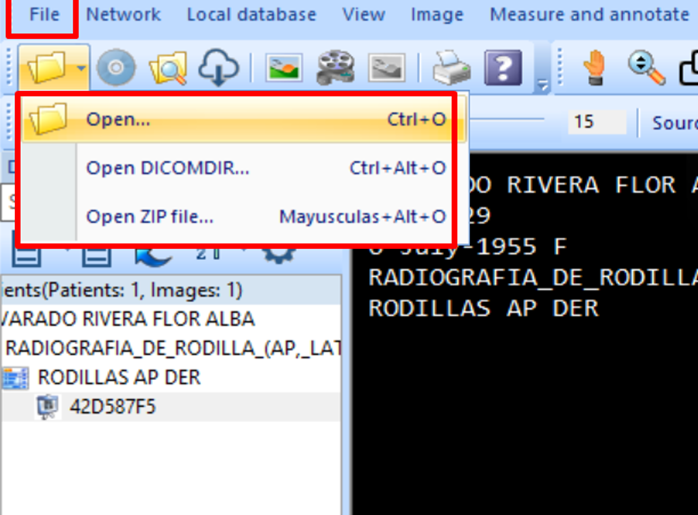Select Open ZIP file... menu entry
Screen dimensions: 698x515
[149, 217]
